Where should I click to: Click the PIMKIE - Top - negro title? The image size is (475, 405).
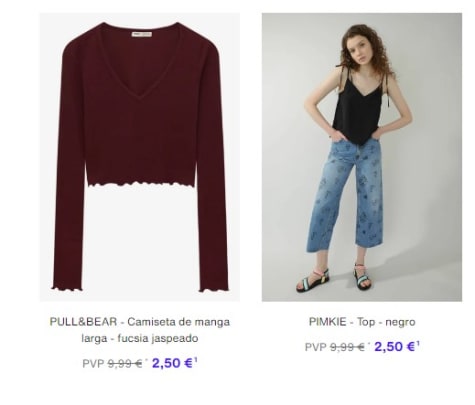[x=362, y=322]
